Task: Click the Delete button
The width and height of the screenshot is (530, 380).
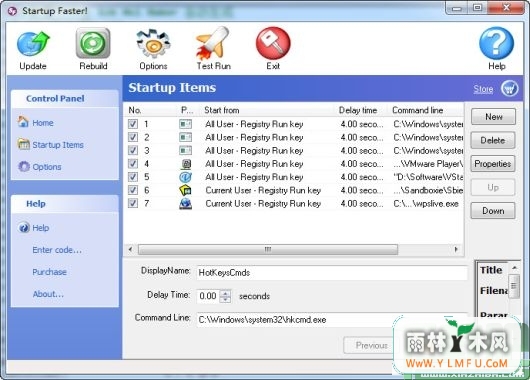Action: click(493, 140)
